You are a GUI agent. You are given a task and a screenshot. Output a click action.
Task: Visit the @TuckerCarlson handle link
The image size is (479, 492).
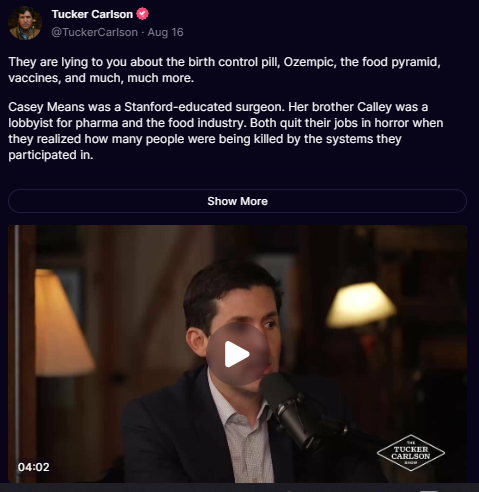tap(95, 32)
